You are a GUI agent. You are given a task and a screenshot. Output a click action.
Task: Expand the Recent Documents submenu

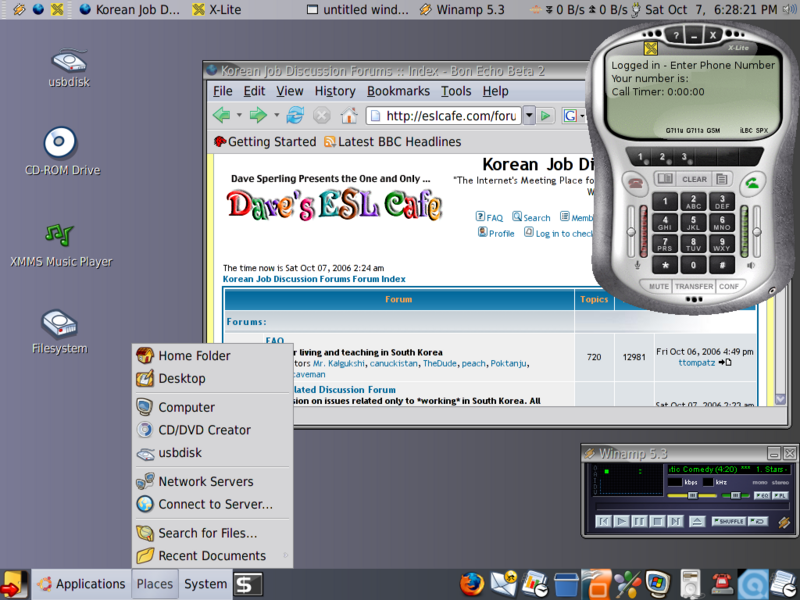point(213,556)
